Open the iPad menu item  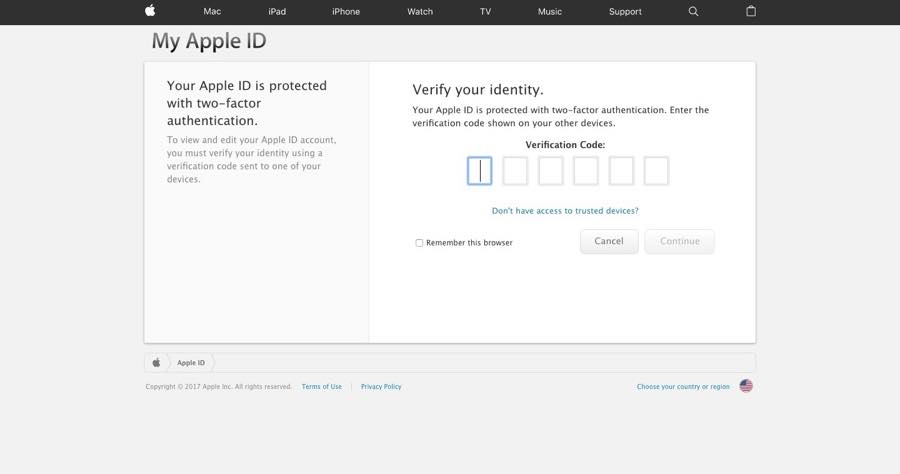tap(277, 11)
